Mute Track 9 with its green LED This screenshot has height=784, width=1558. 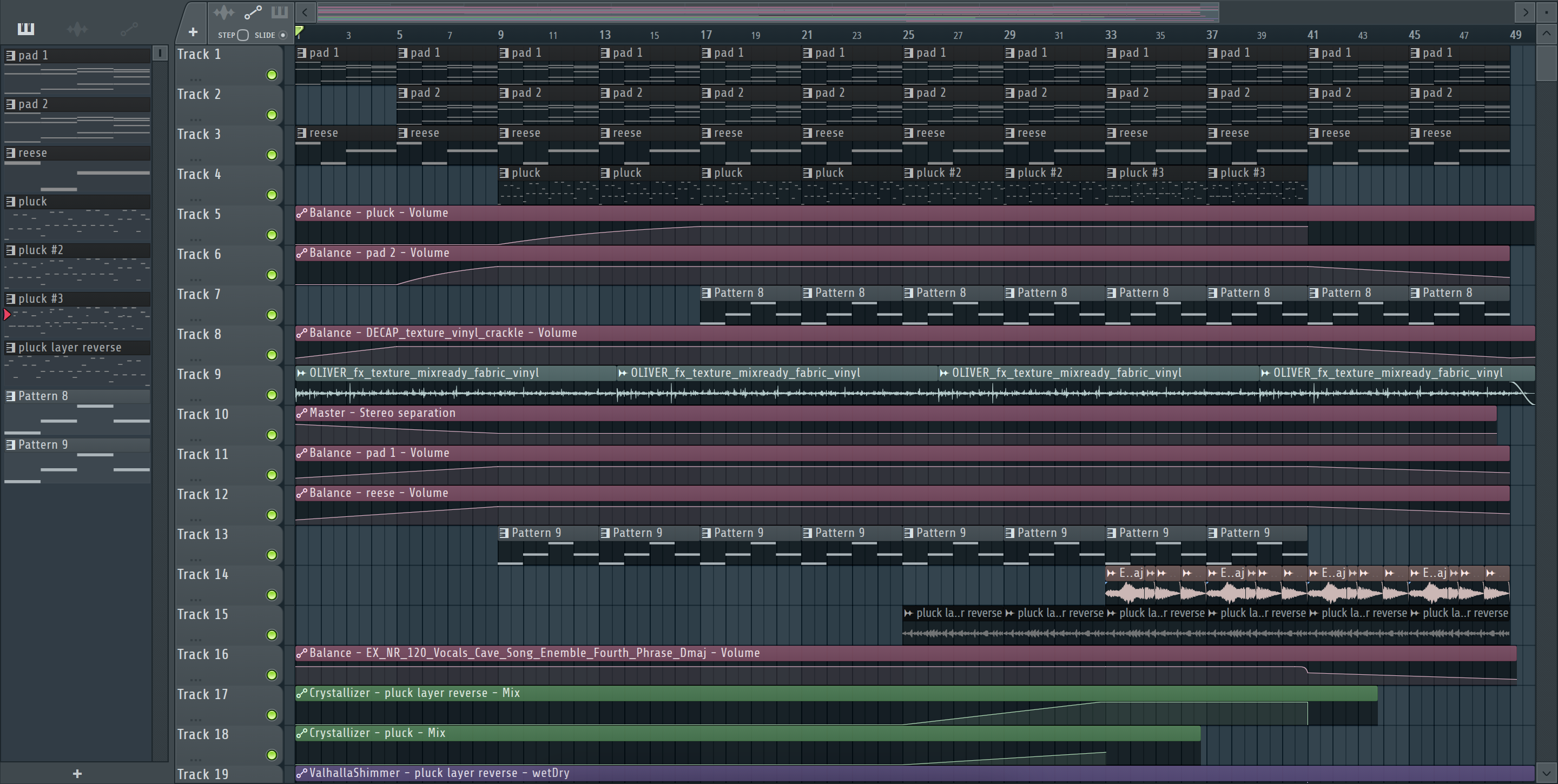point(272,395)
